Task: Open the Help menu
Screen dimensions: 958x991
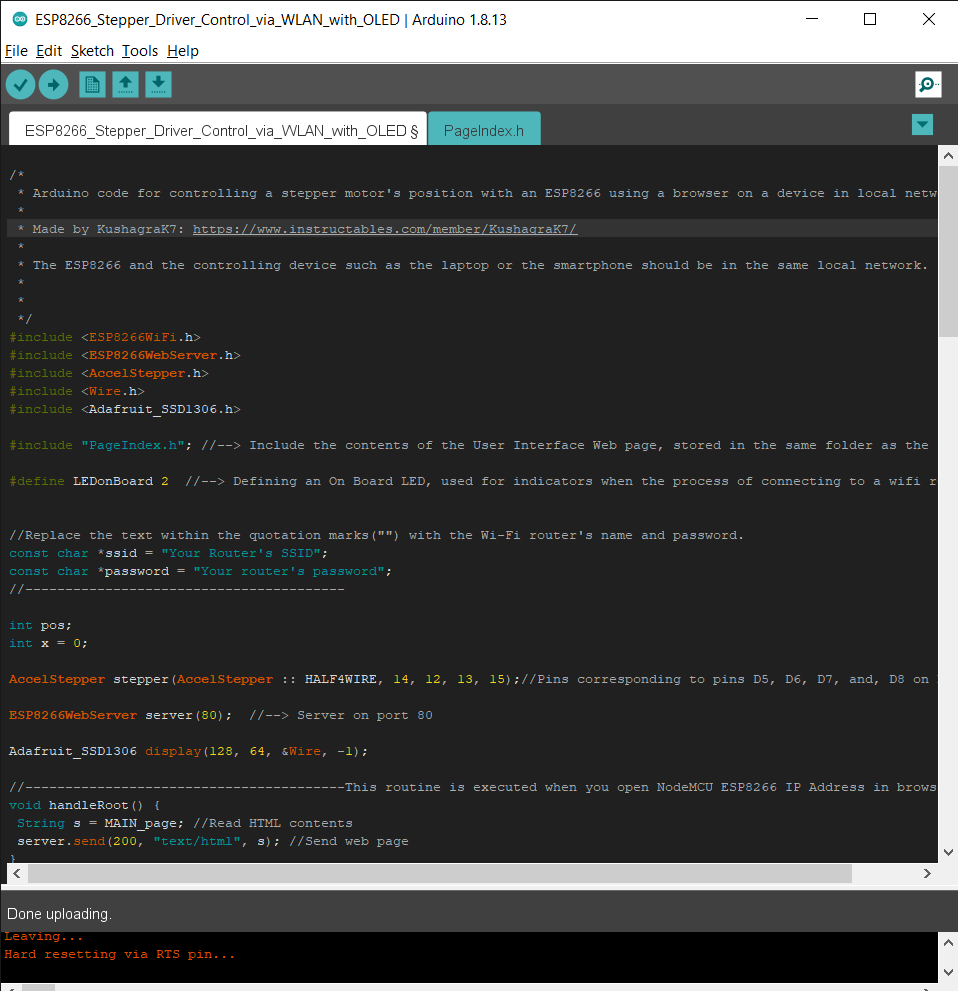Action: click(x=183, y=51)
